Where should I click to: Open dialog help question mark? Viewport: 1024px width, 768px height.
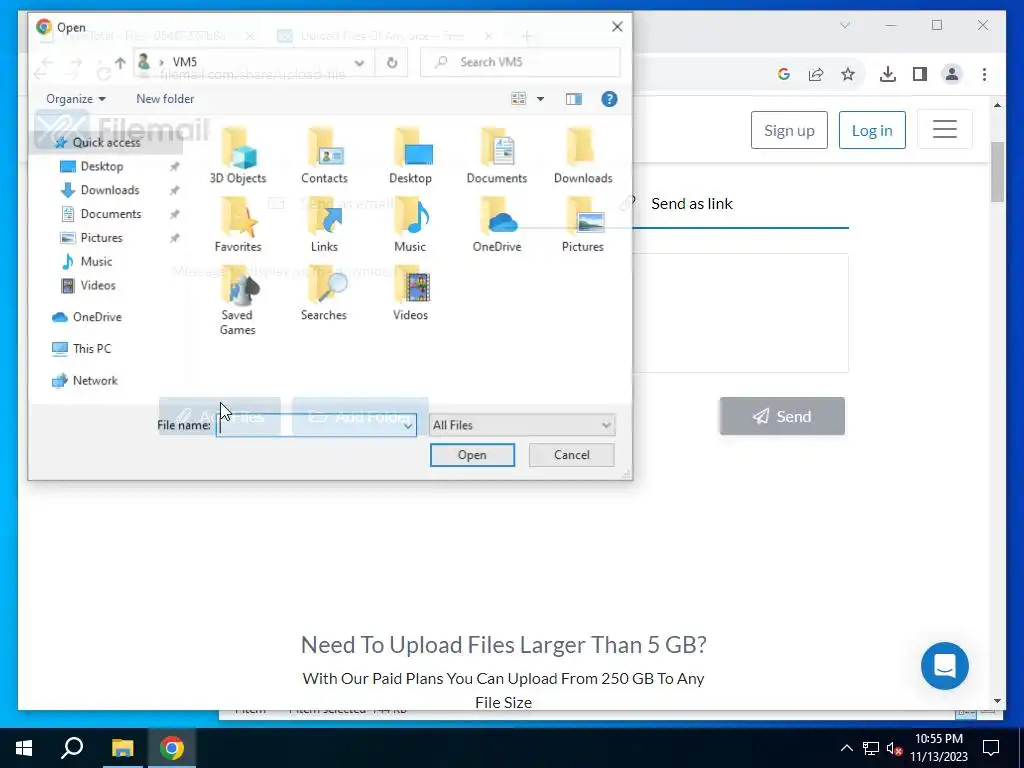pyautogui.click(x=609, y=99)
